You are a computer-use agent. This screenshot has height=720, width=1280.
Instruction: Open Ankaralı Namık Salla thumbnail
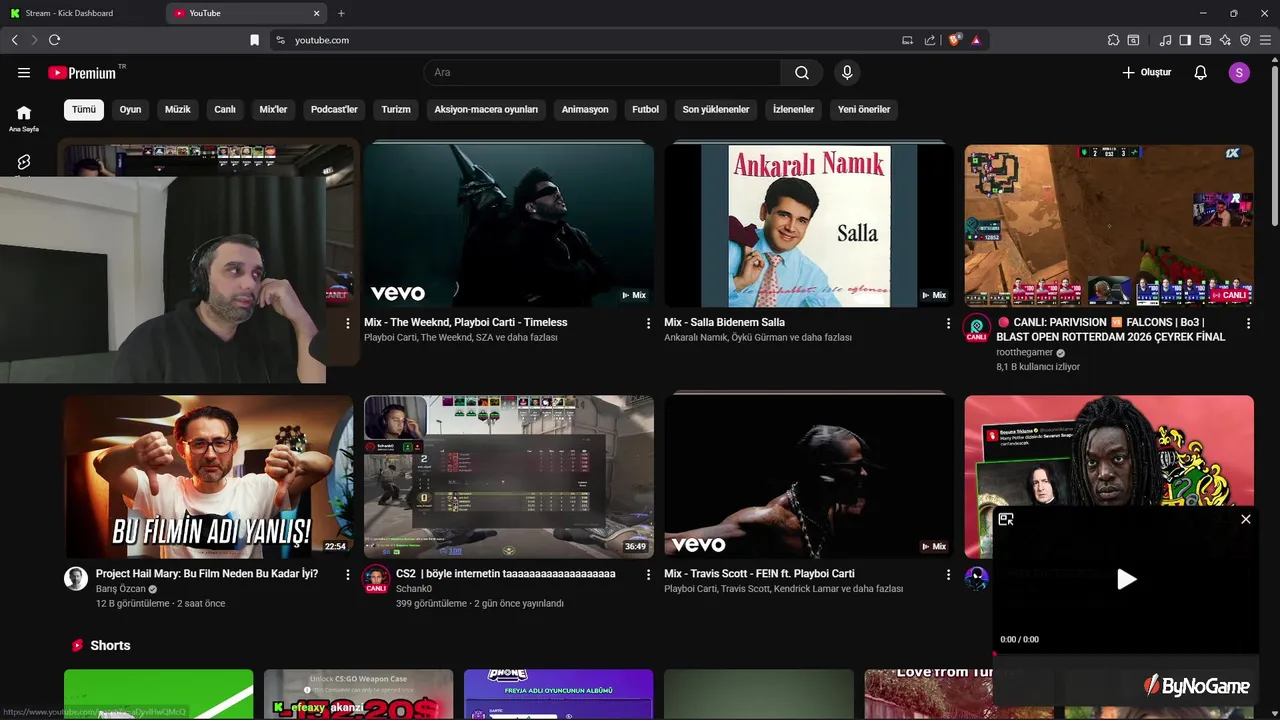pyautogui.click(x=809, y=225)
